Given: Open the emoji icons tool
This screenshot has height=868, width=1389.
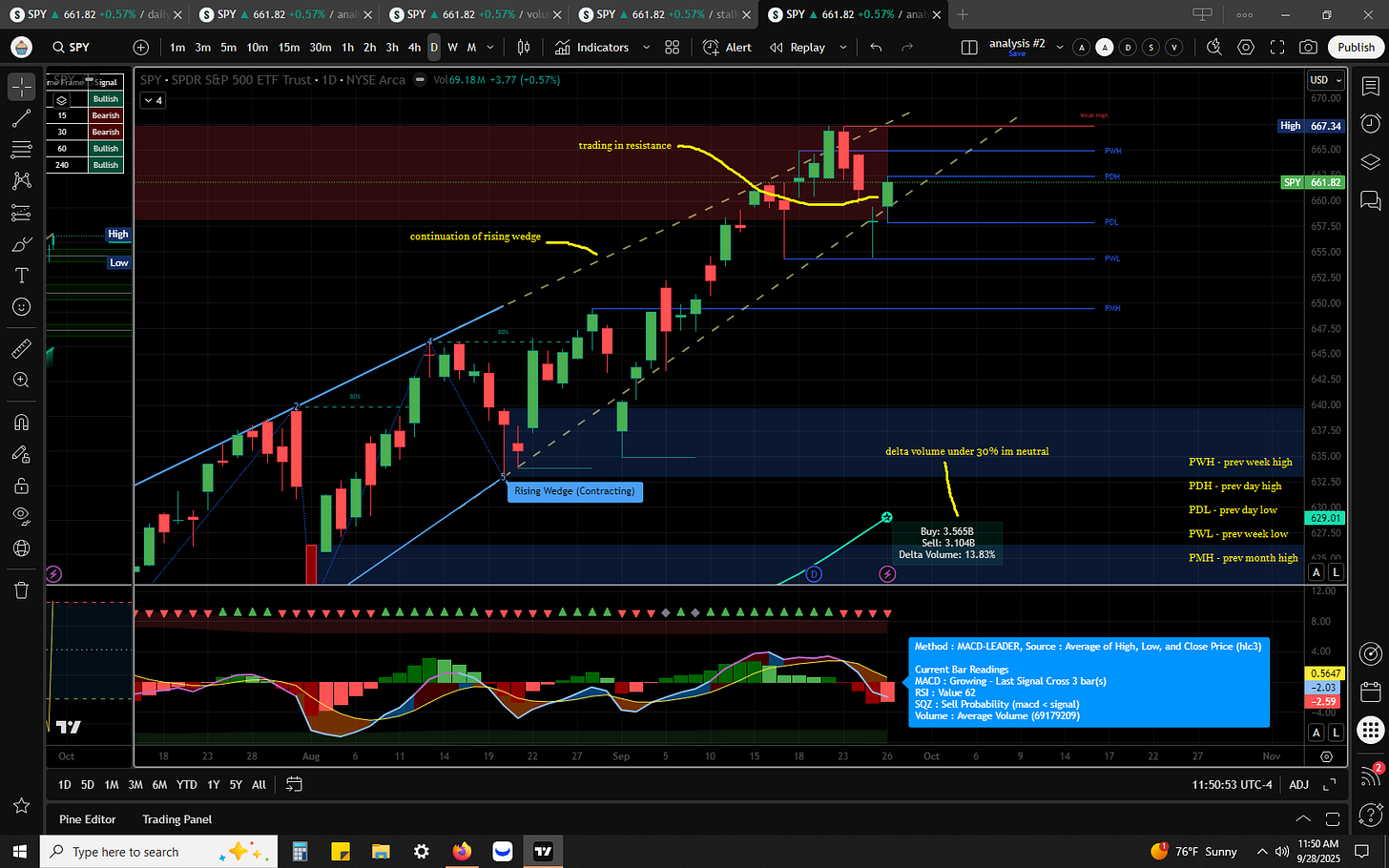Looking at the screenshot, I should (22, 307).
